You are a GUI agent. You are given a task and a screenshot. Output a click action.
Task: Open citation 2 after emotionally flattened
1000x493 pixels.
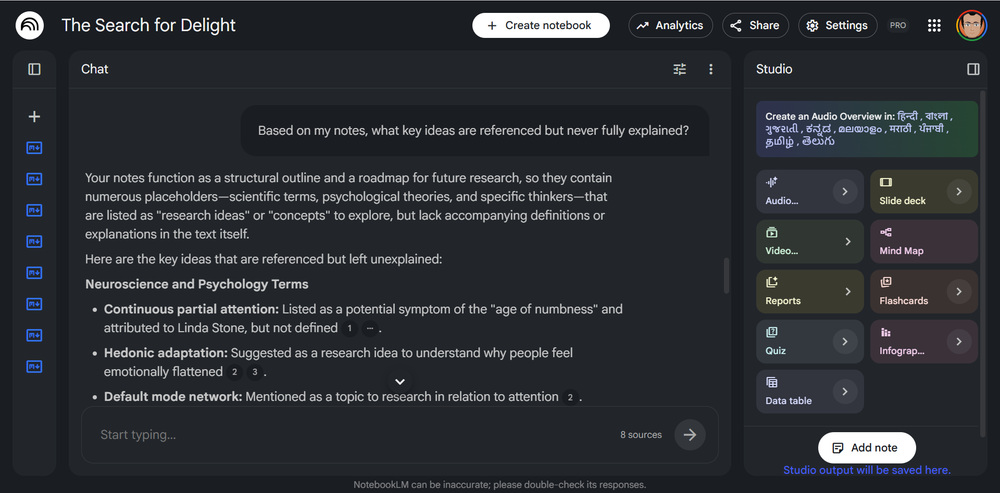(234, 372)
